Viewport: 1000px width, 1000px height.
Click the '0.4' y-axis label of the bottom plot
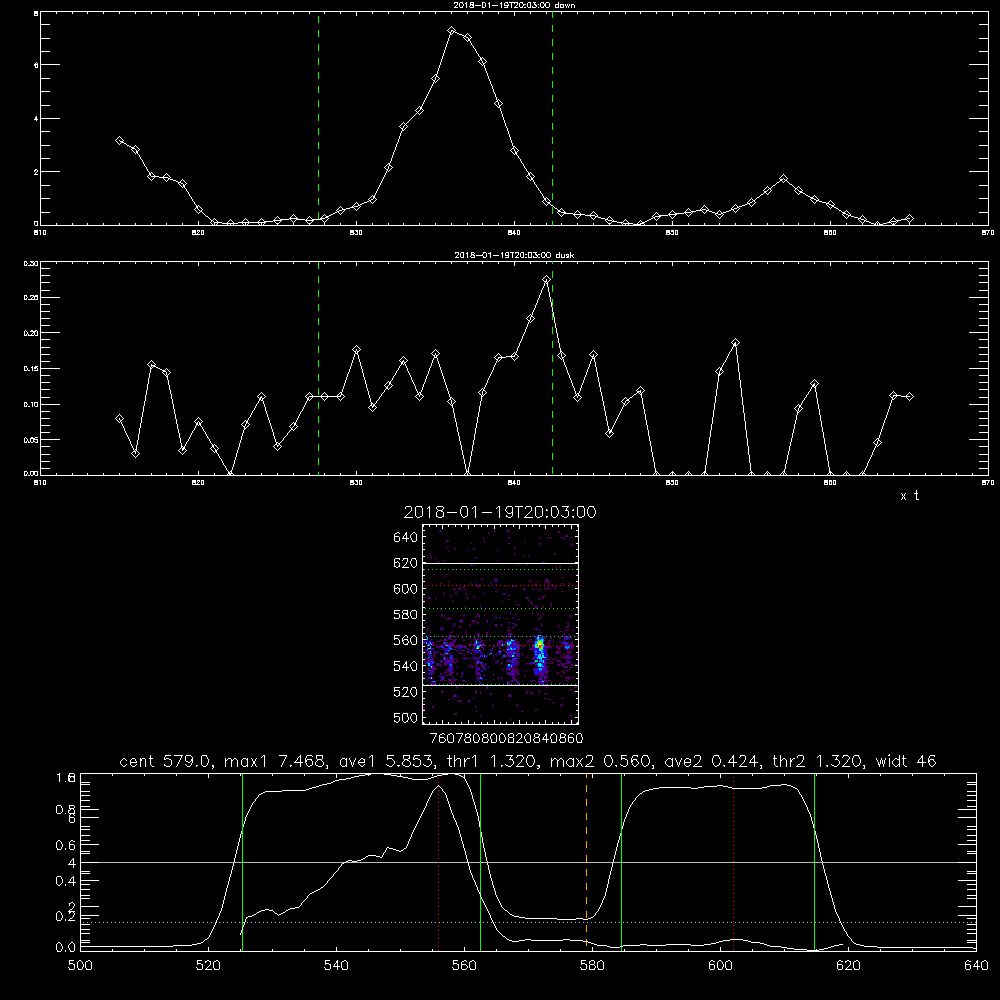click(x=66, y=881)
